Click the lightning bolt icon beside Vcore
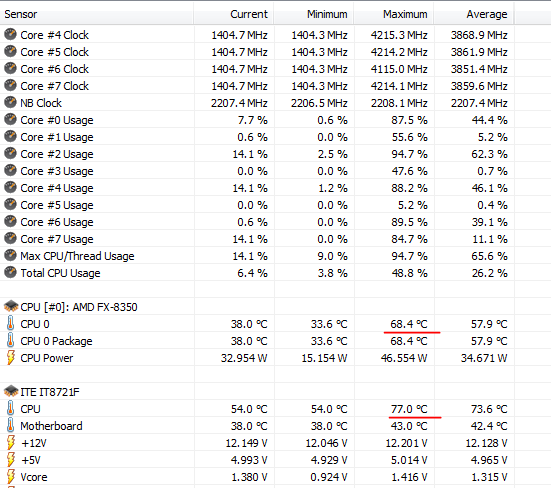 point(11,476)
